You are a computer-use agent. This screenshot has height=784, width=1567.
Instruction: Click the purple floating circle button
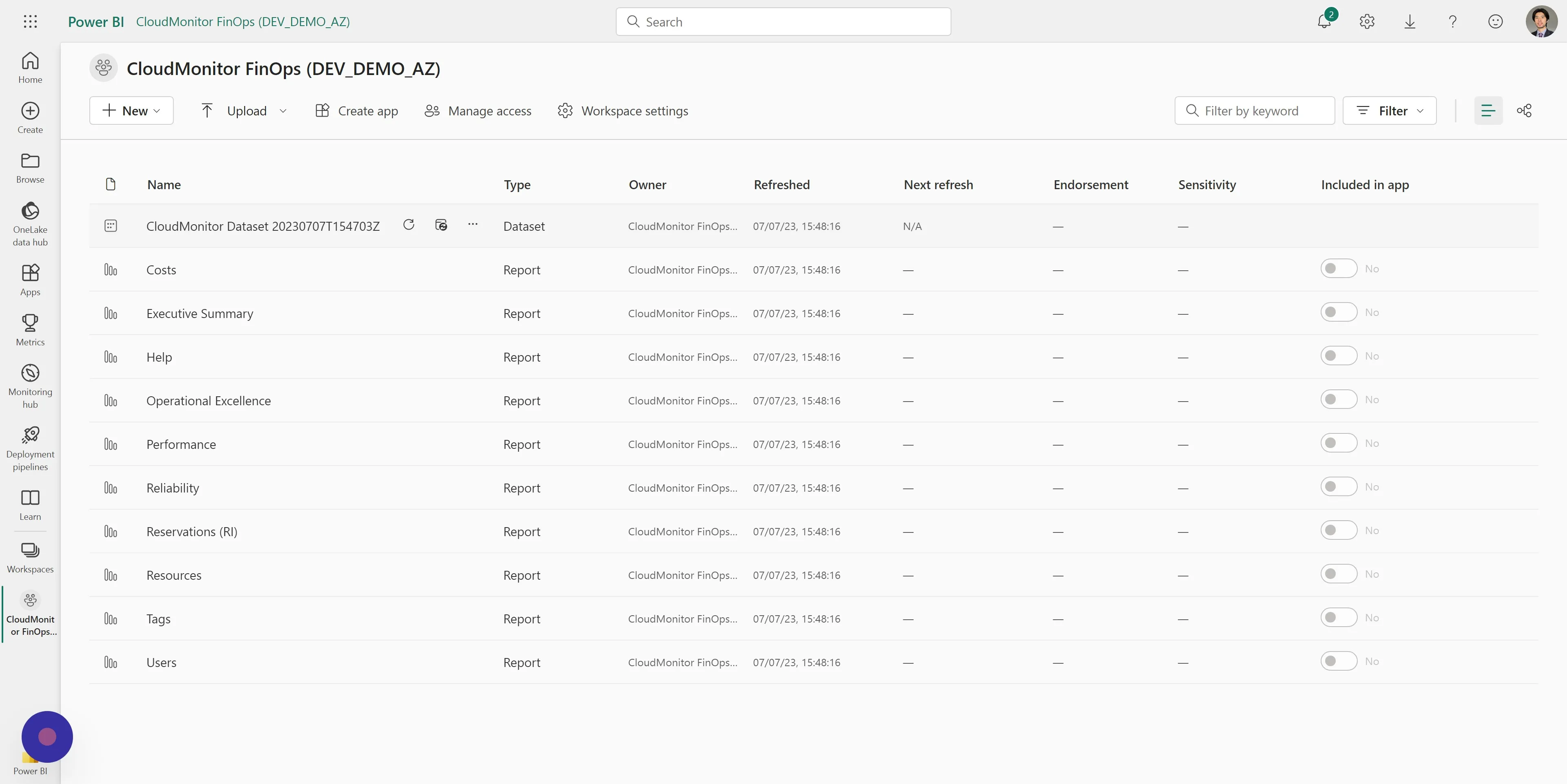[47, 737]
